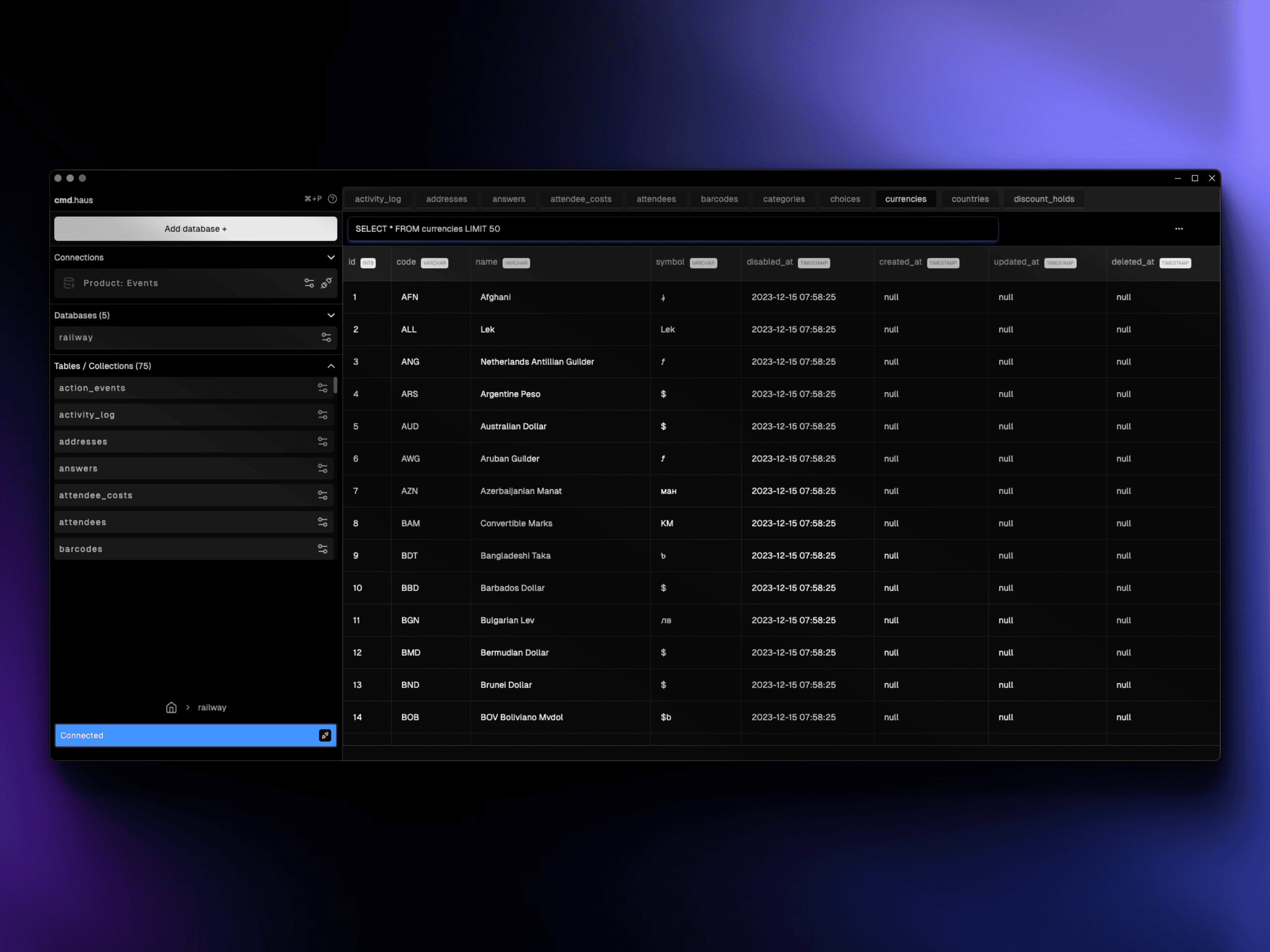Click the home icon in the breadcrumb bar

171,707
